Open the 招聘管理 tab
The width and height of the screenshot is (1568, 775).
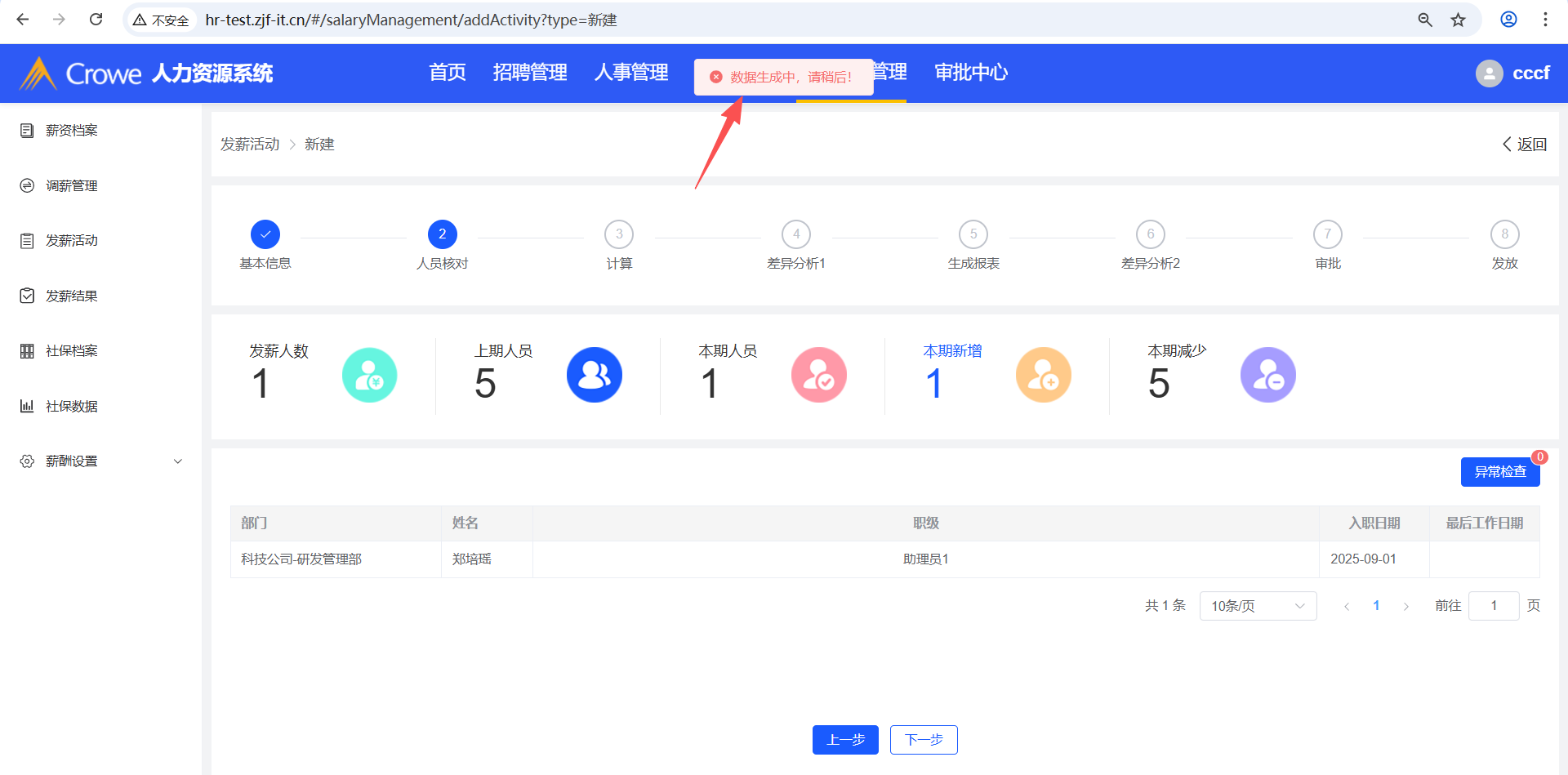pos(530,73)
